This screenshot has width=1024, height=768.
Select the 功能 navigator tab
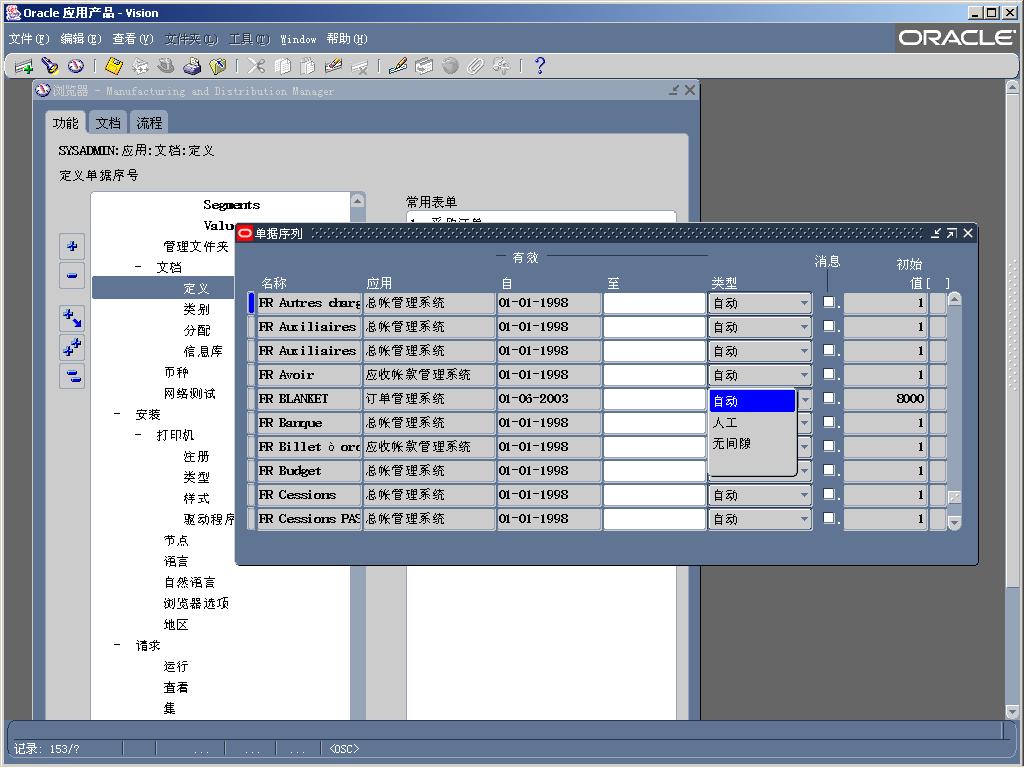coord(65,123)
